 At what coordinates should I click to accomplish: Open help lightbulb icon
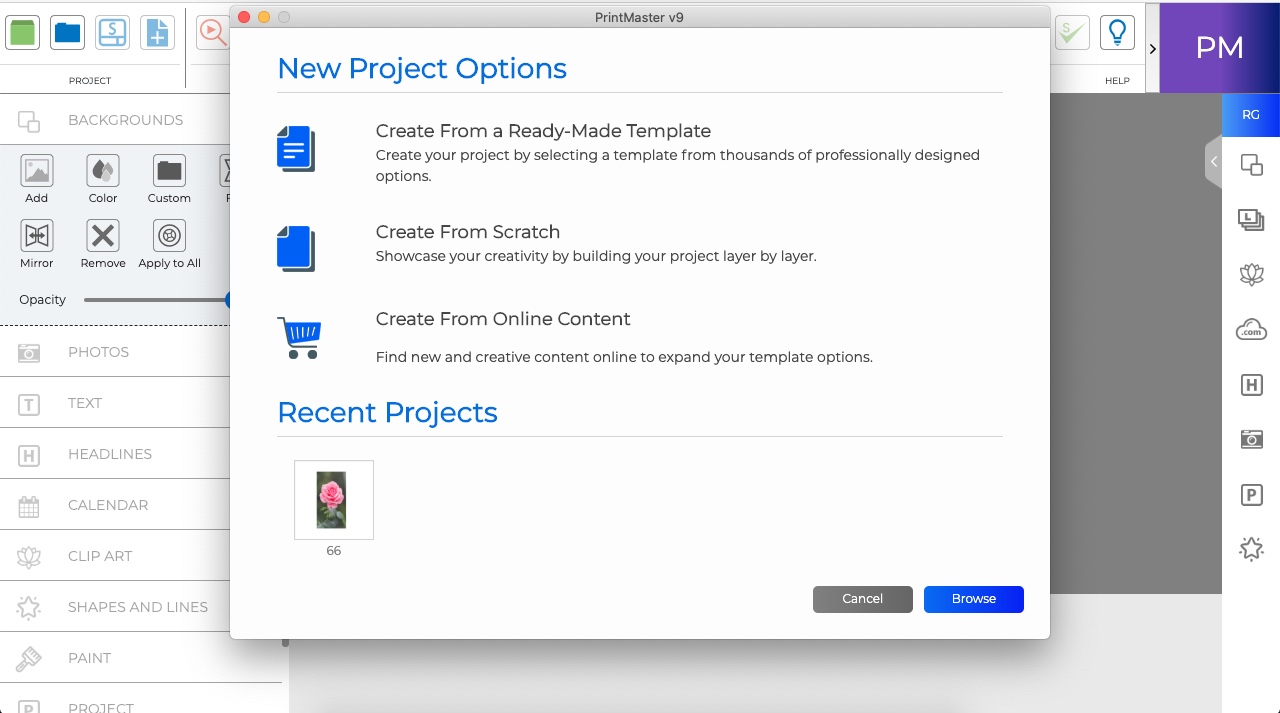[x=1117, y=32]
